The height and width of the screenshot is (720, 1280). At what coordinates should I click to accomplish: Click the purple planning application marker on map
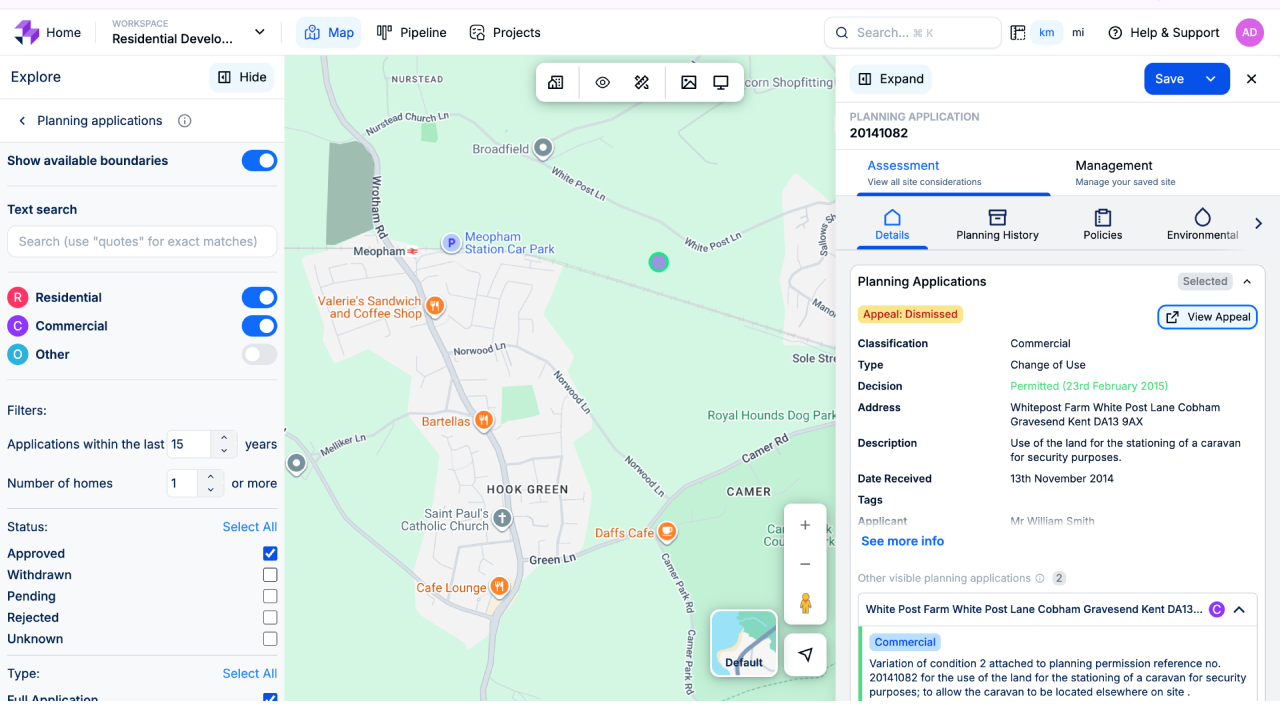coord(658,262)
